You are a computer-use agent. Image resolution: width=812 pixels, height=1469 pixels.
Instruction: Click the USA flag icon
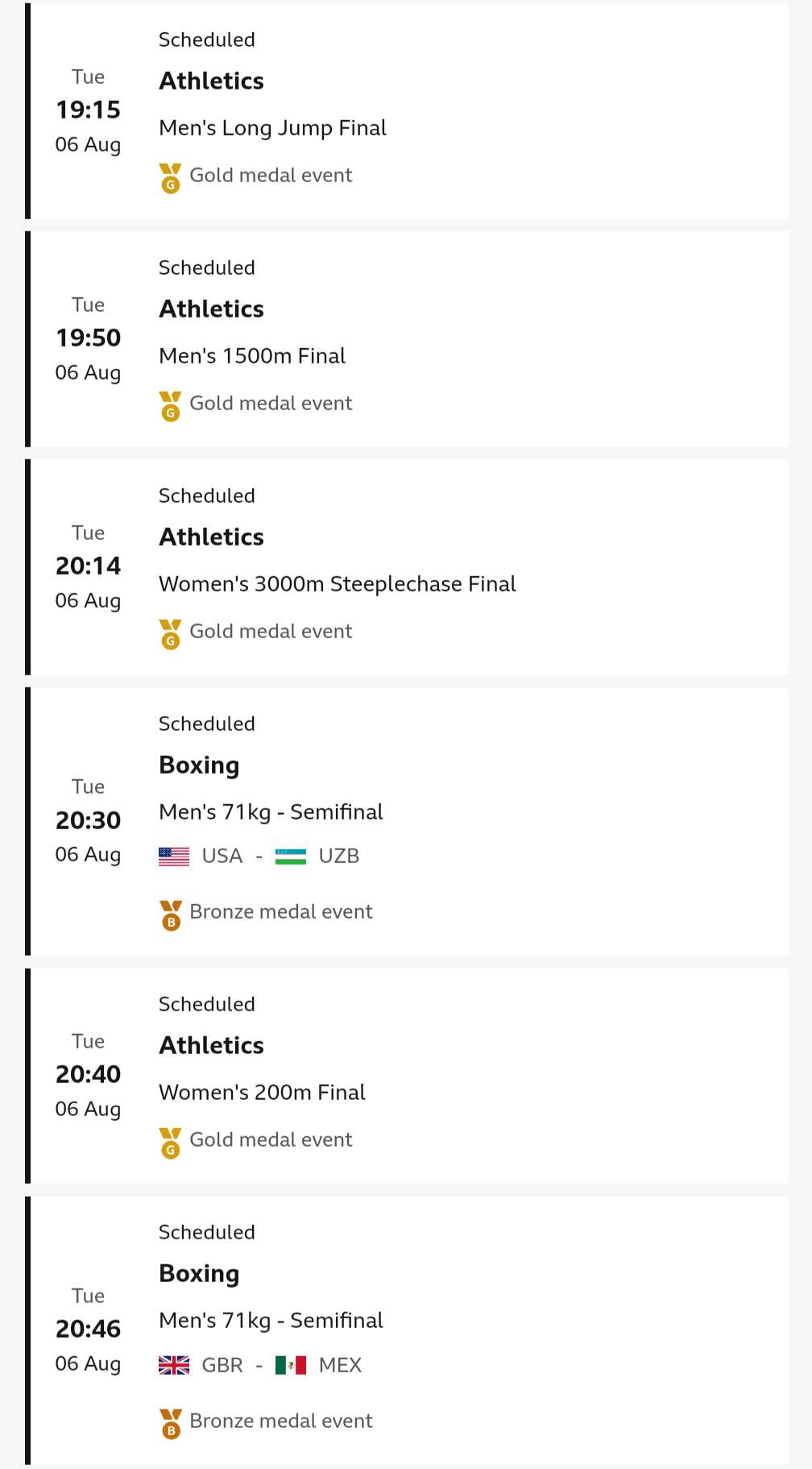coord(174,857)
